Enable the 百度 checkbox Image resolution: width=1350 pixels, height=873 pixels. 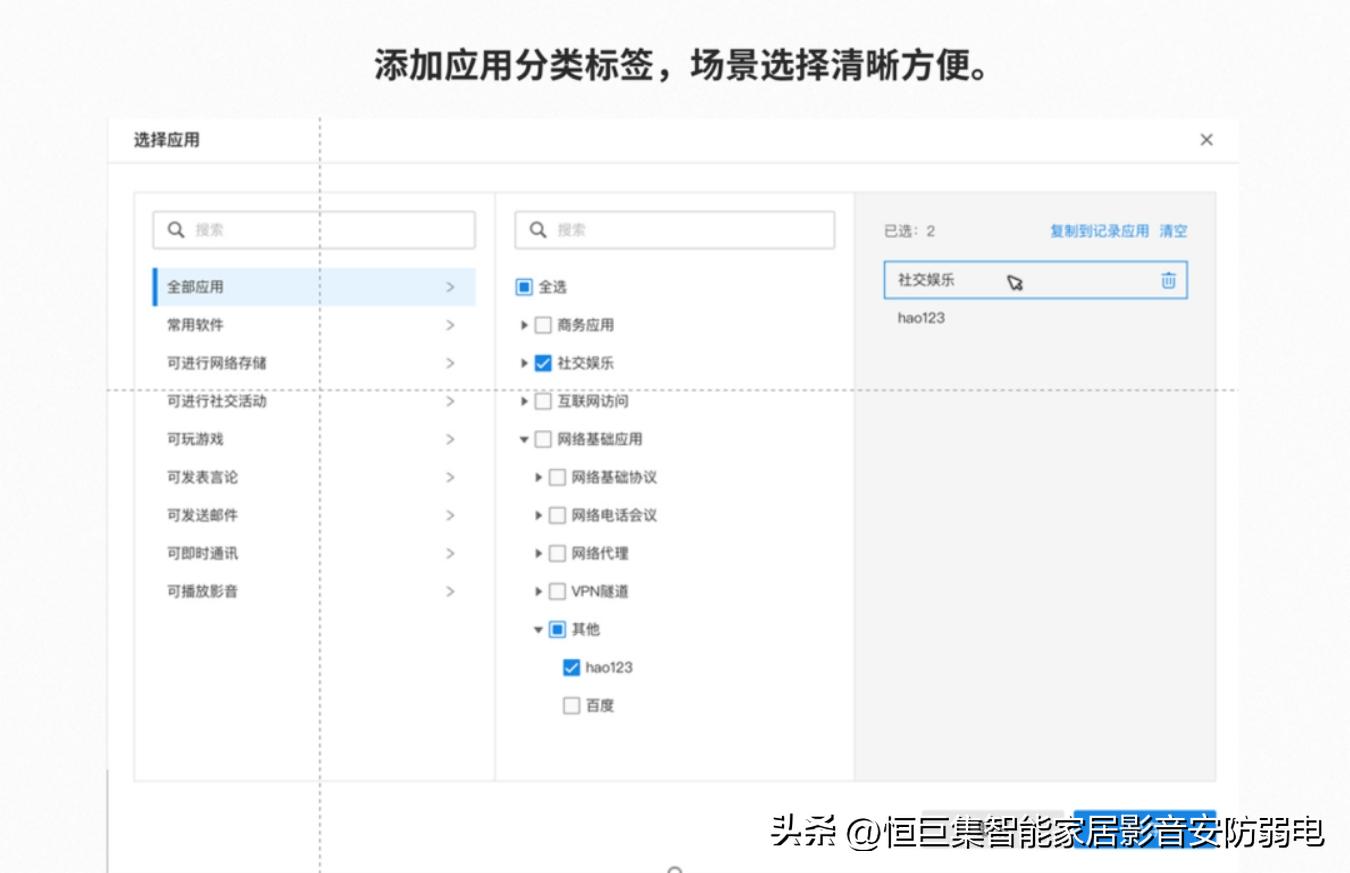[572, 705]
